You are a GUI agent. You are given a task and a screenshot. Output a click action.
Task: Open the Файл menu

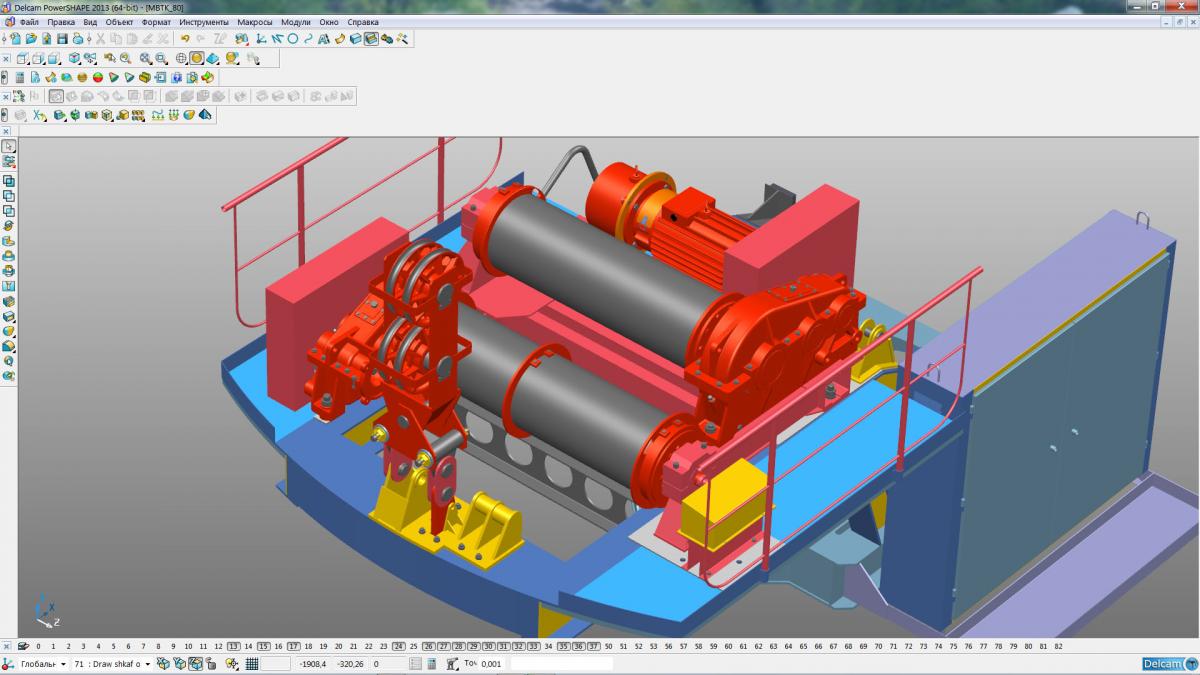(29, 21)
